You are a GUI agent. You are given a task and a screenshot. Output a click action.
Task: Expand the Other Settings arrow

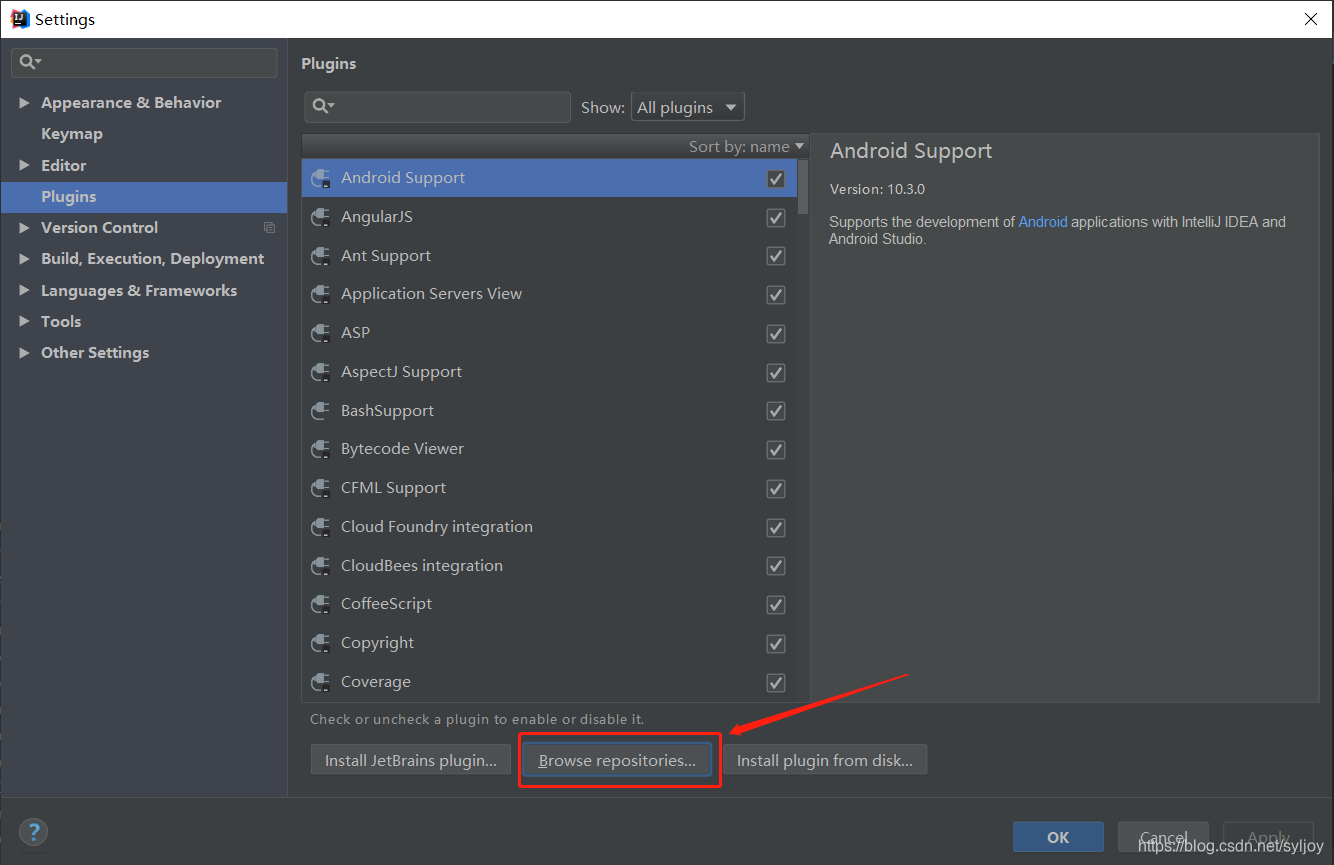coord(24,353)
